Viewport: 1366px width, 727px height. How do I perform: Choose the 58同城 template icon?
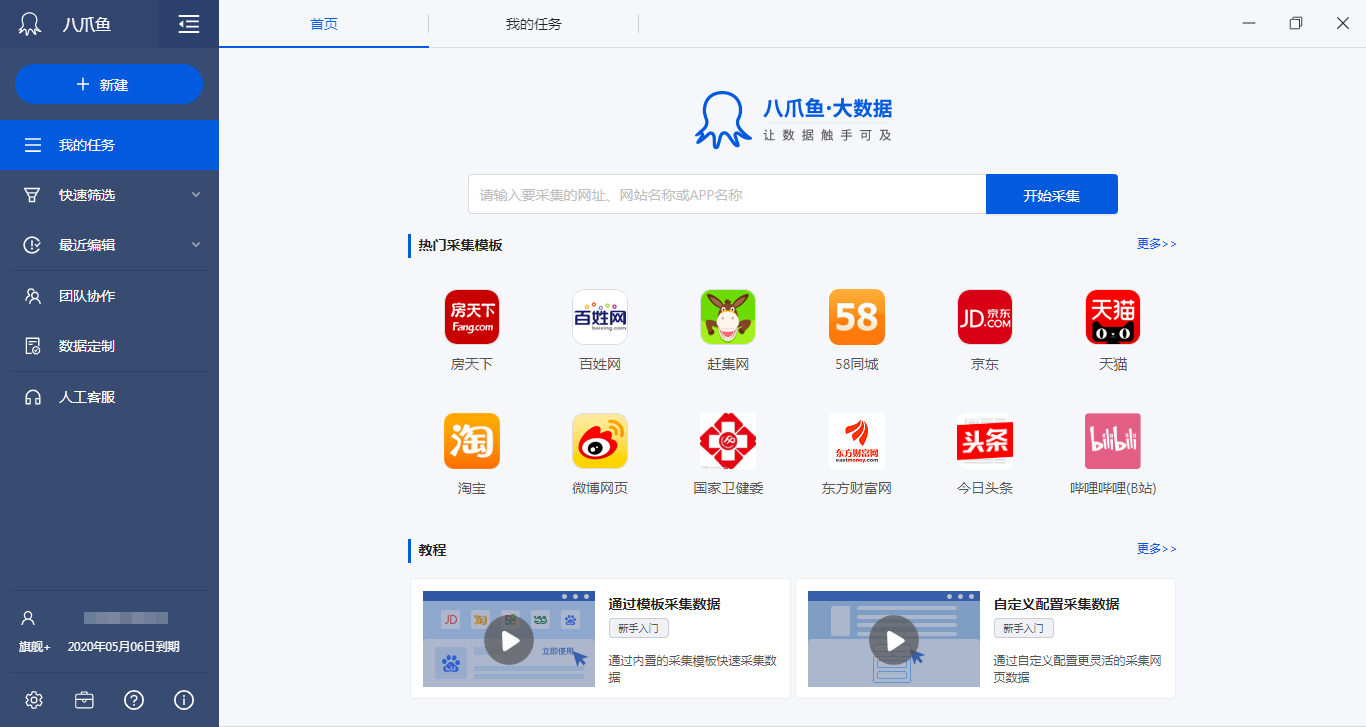857,317
